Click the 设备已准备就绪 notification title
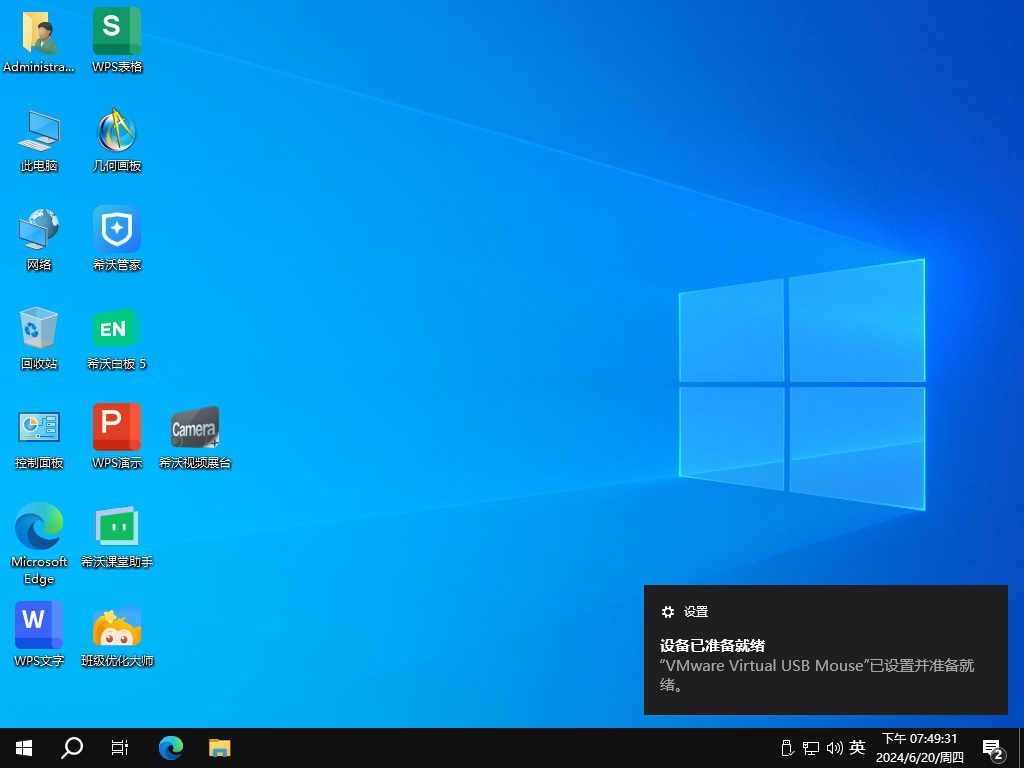 (712, 646)
